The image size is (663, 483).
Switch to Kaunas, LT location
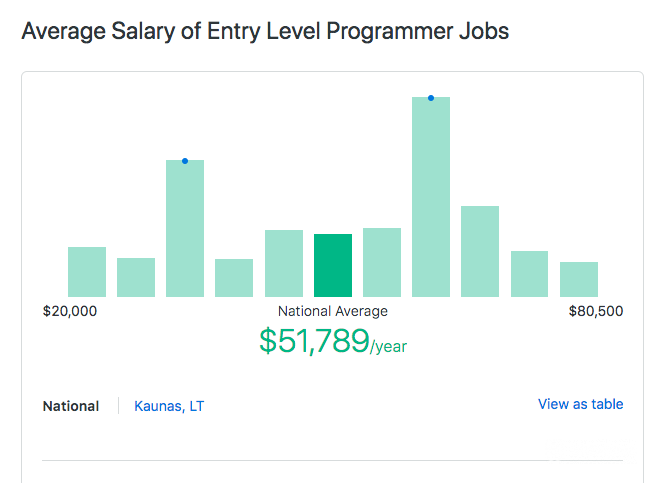170,406
